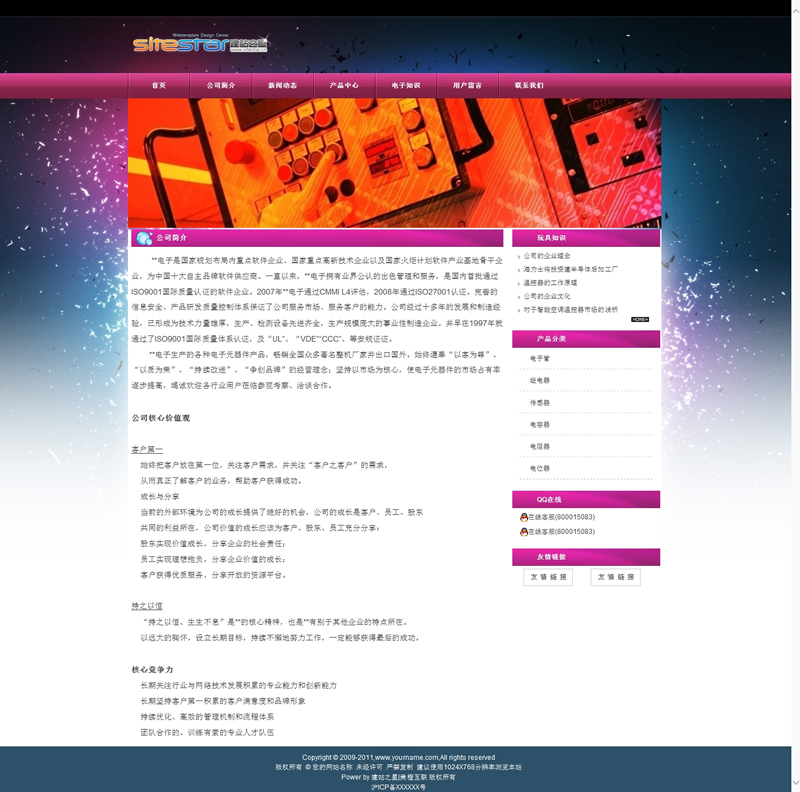Image resolution: width=800 pixels, height=792 pixels.
Task: Click the SiteStar logo in the header
Action: 200,43
